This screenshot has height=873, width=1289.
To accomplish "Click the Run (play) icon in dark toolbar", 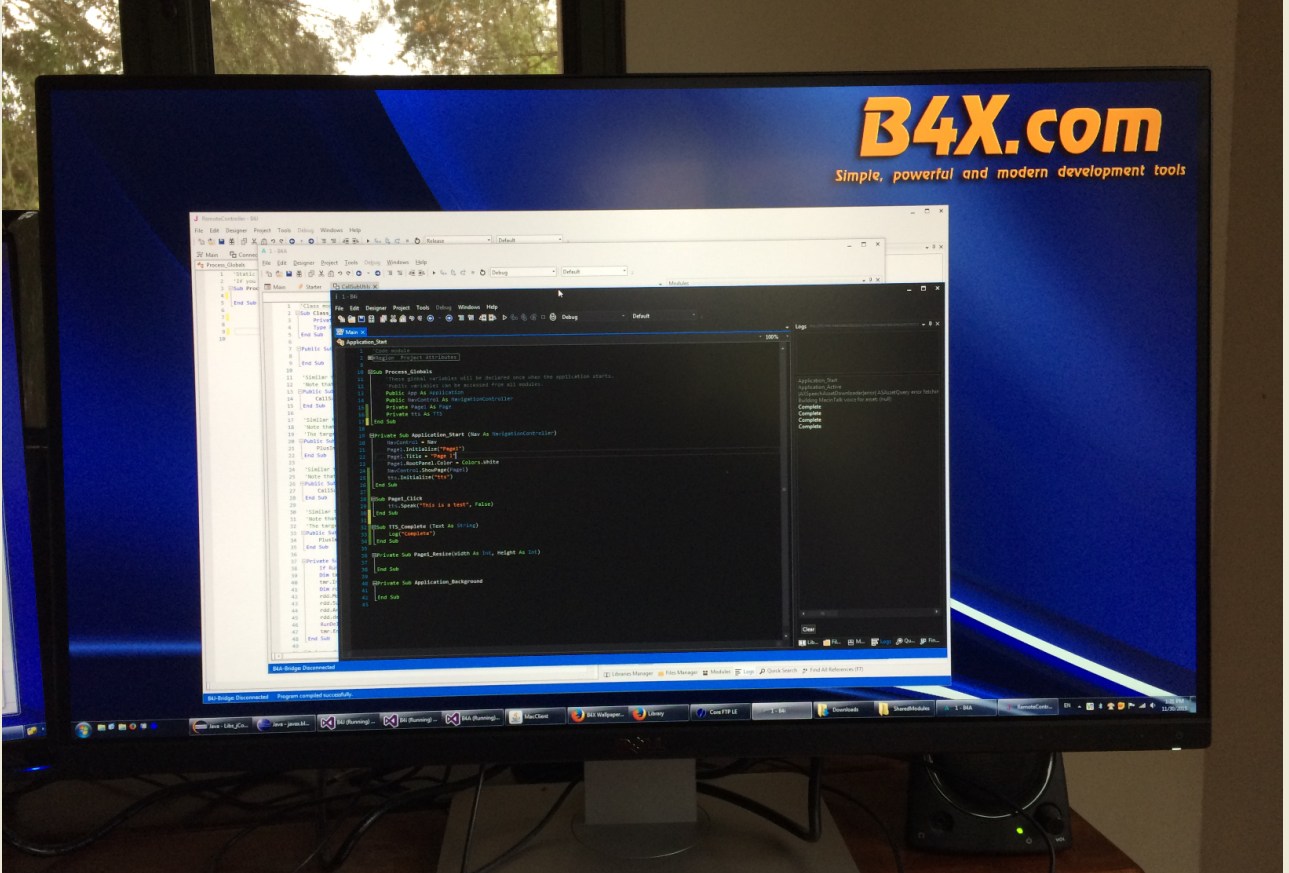I will click(x=505, y=318).
